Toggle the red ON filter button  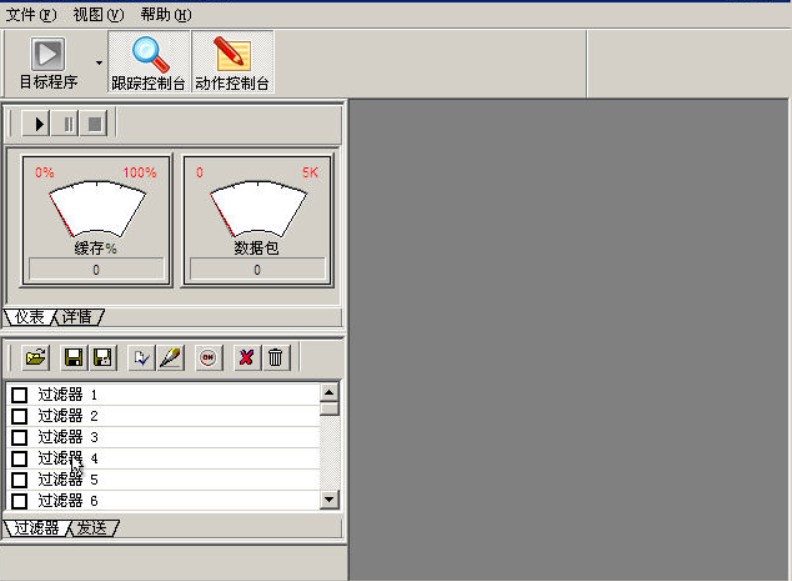click(x=208, y=358)
